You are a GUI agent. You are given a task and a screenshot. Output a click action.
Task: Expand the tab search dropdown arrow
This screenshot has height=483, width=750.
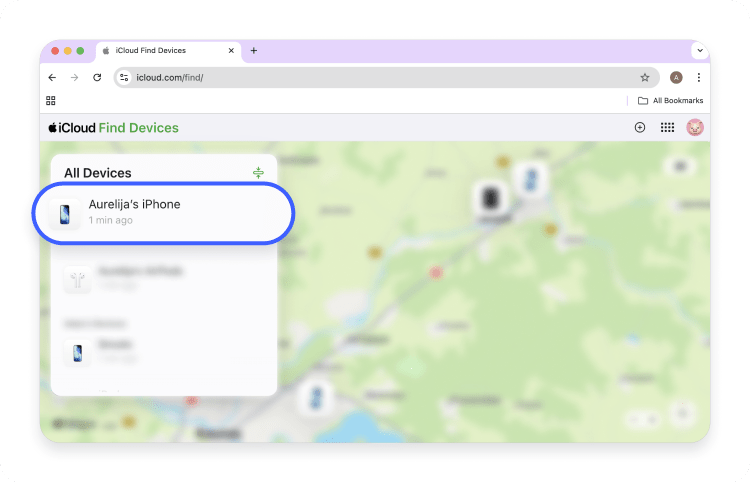[x=699, y=50]
